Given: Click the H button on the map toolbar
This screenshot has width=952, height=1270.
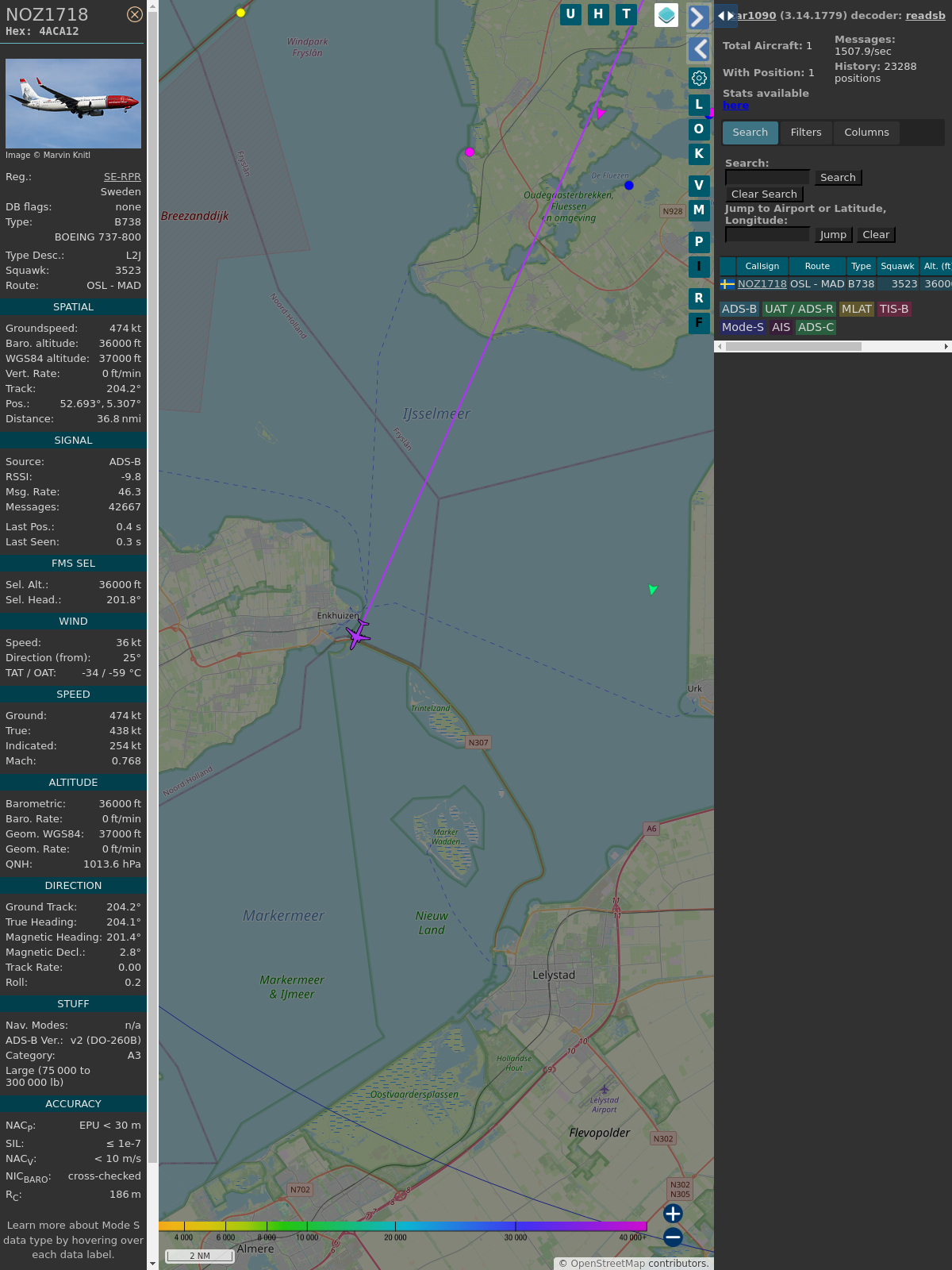Looking at the screenshot, I should [x=598, y=14].
